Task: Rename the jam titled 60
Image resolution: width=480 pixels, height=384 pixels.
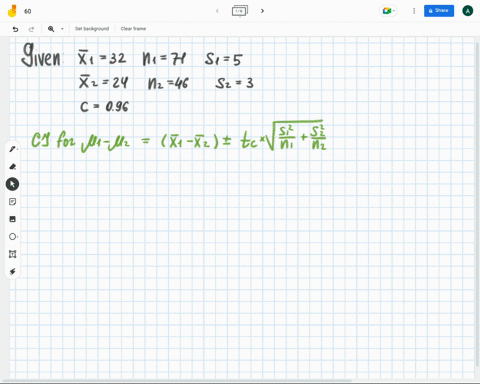Action: point(28,11)
